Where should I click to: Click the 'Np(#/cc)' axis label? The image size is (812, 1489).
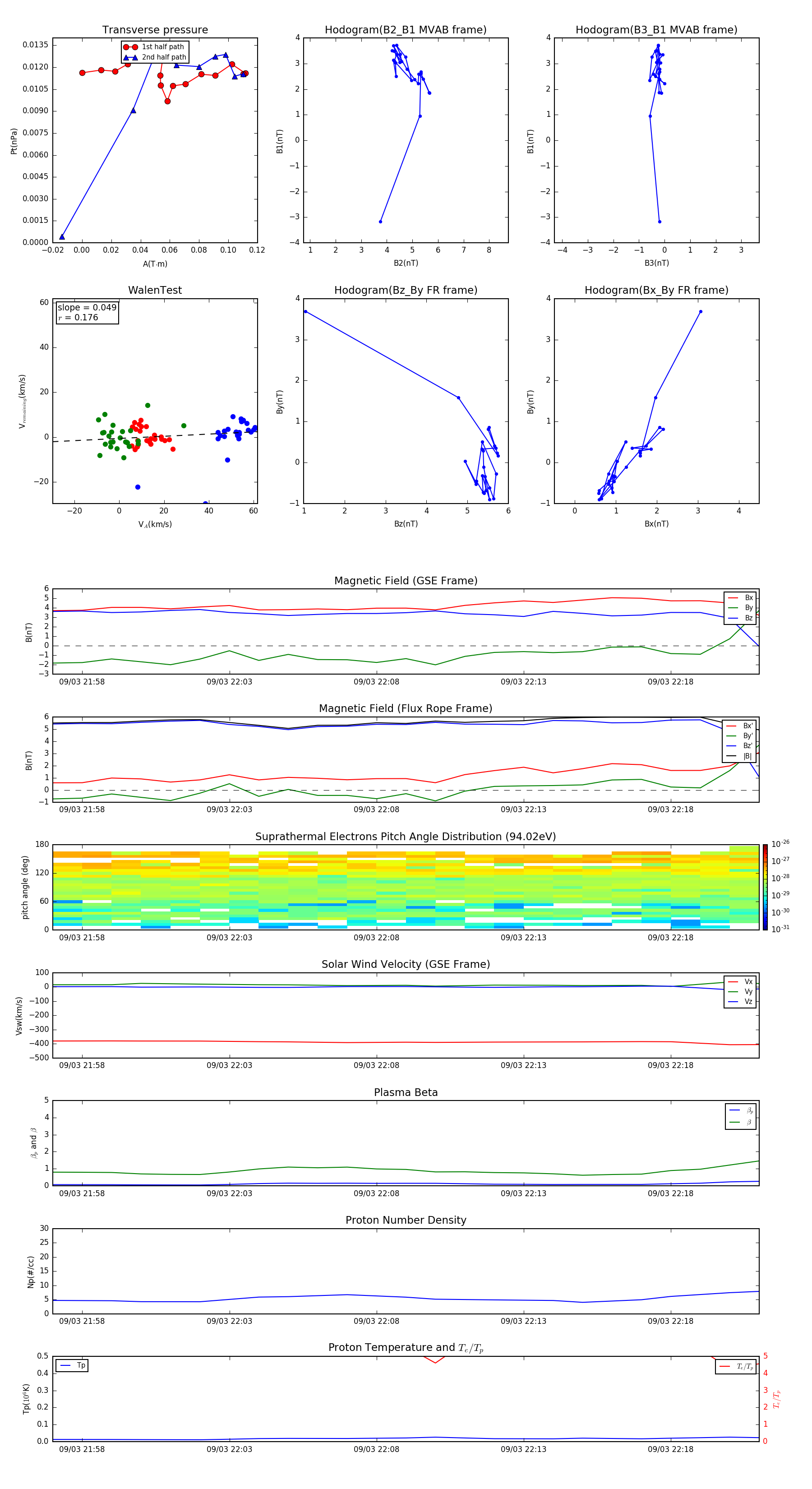point(31,1271)
